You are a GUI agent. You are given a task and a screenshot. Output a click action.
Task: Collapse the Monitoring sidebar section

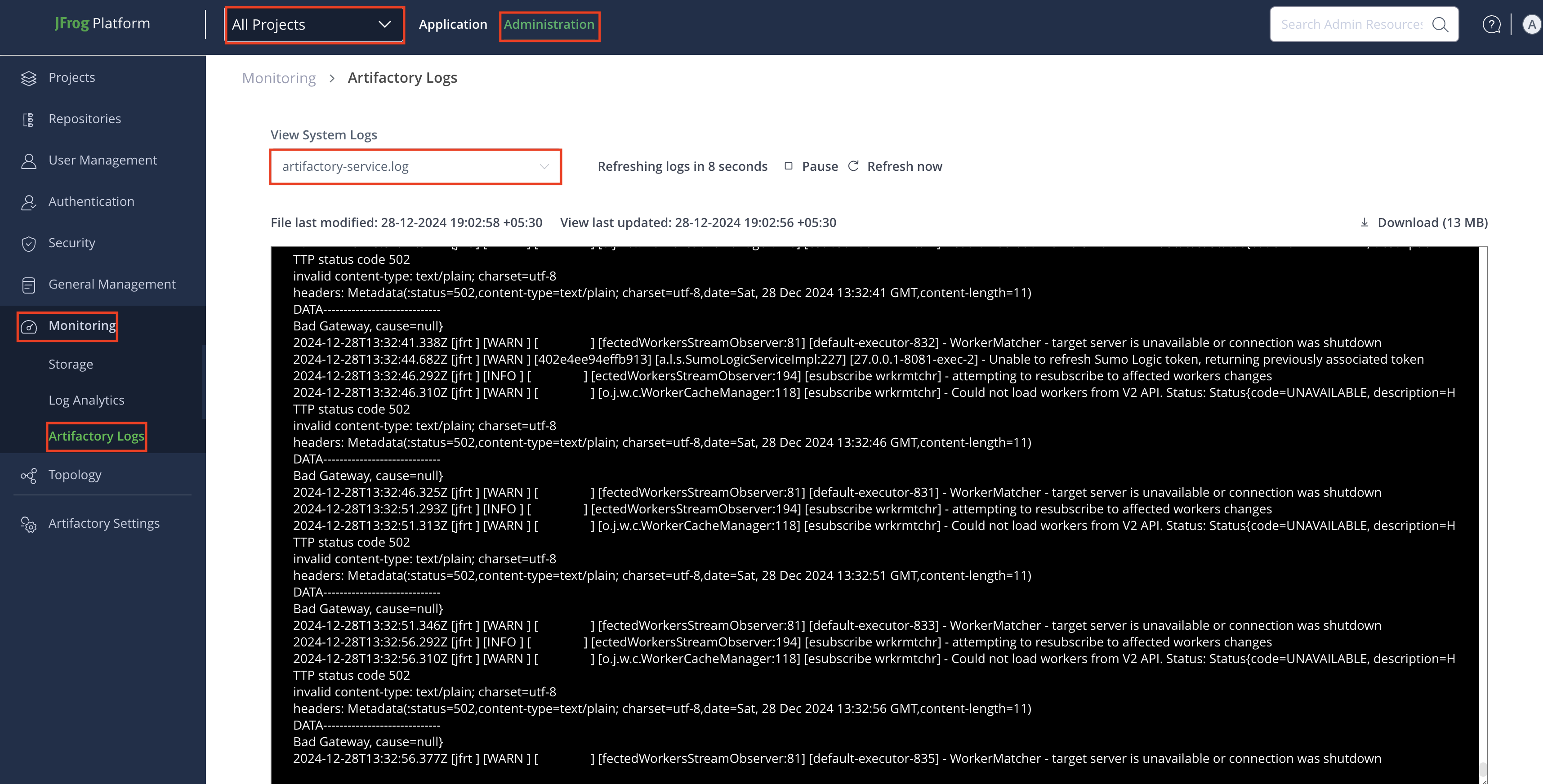point(82,326)
